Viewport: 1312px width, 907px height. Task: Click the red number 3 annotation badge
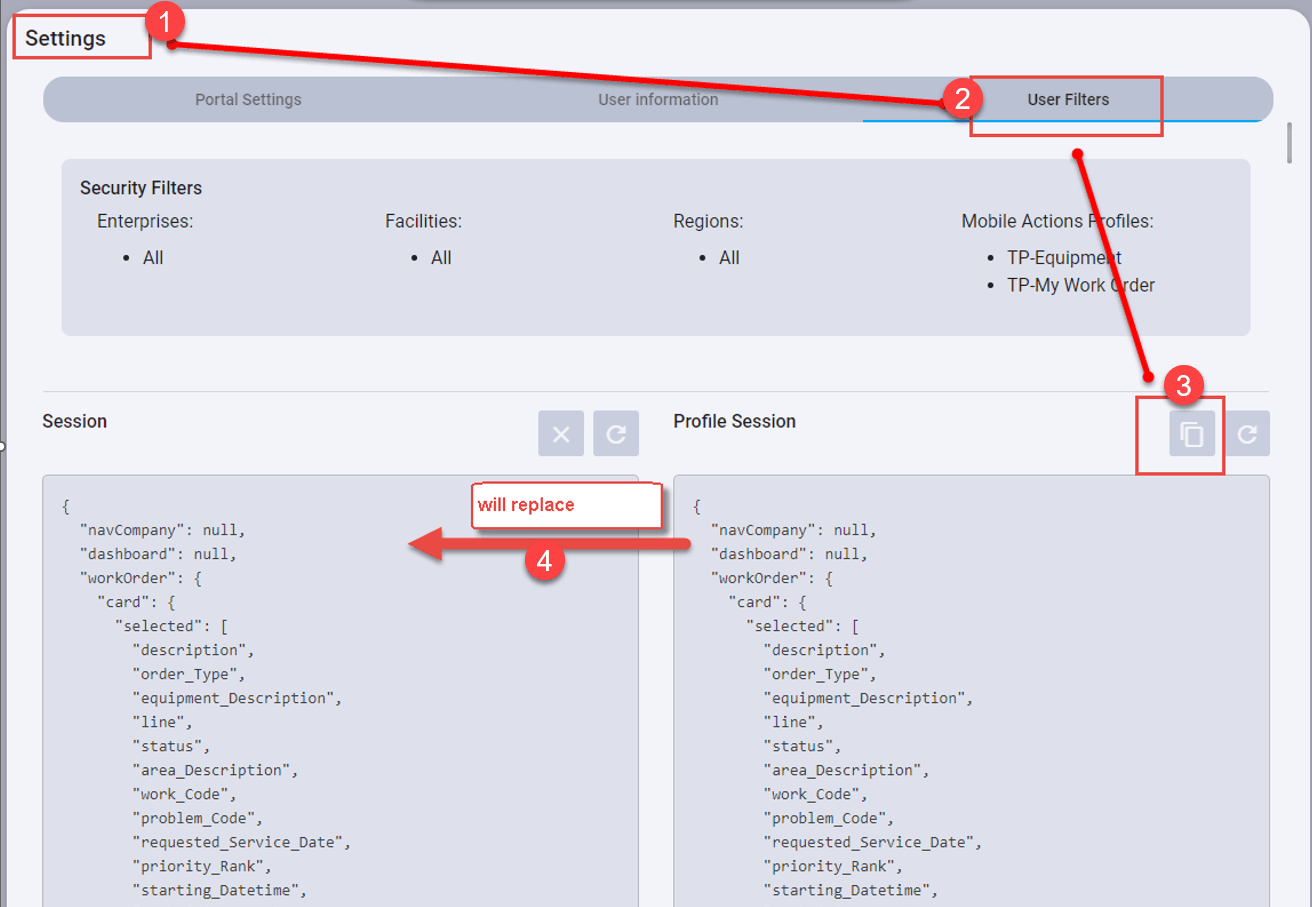point(1182,384)
